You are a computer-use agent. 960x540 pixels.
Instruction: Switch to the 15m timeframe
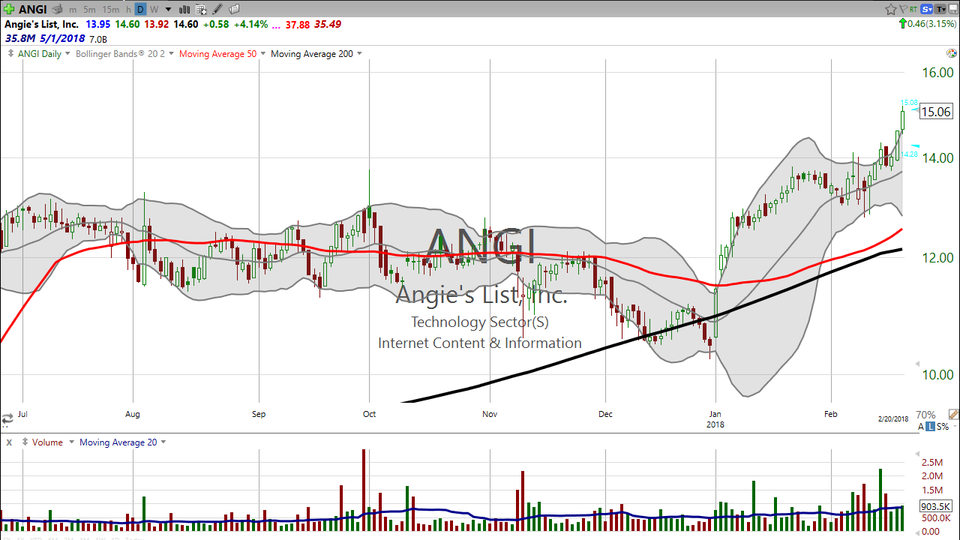click(x=111, y=10)
